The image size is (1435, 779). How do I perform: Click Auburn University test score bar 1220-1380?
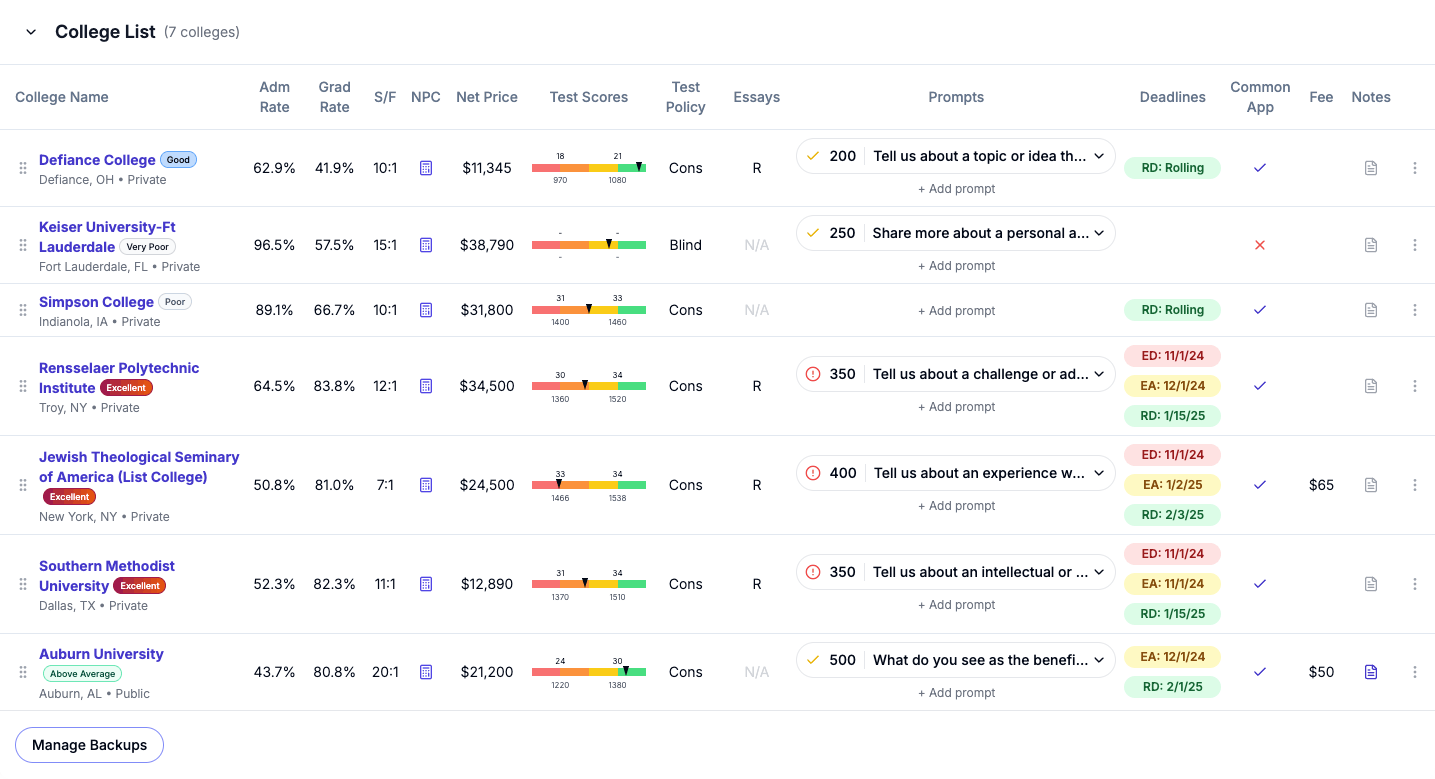(x=589, y=672)
